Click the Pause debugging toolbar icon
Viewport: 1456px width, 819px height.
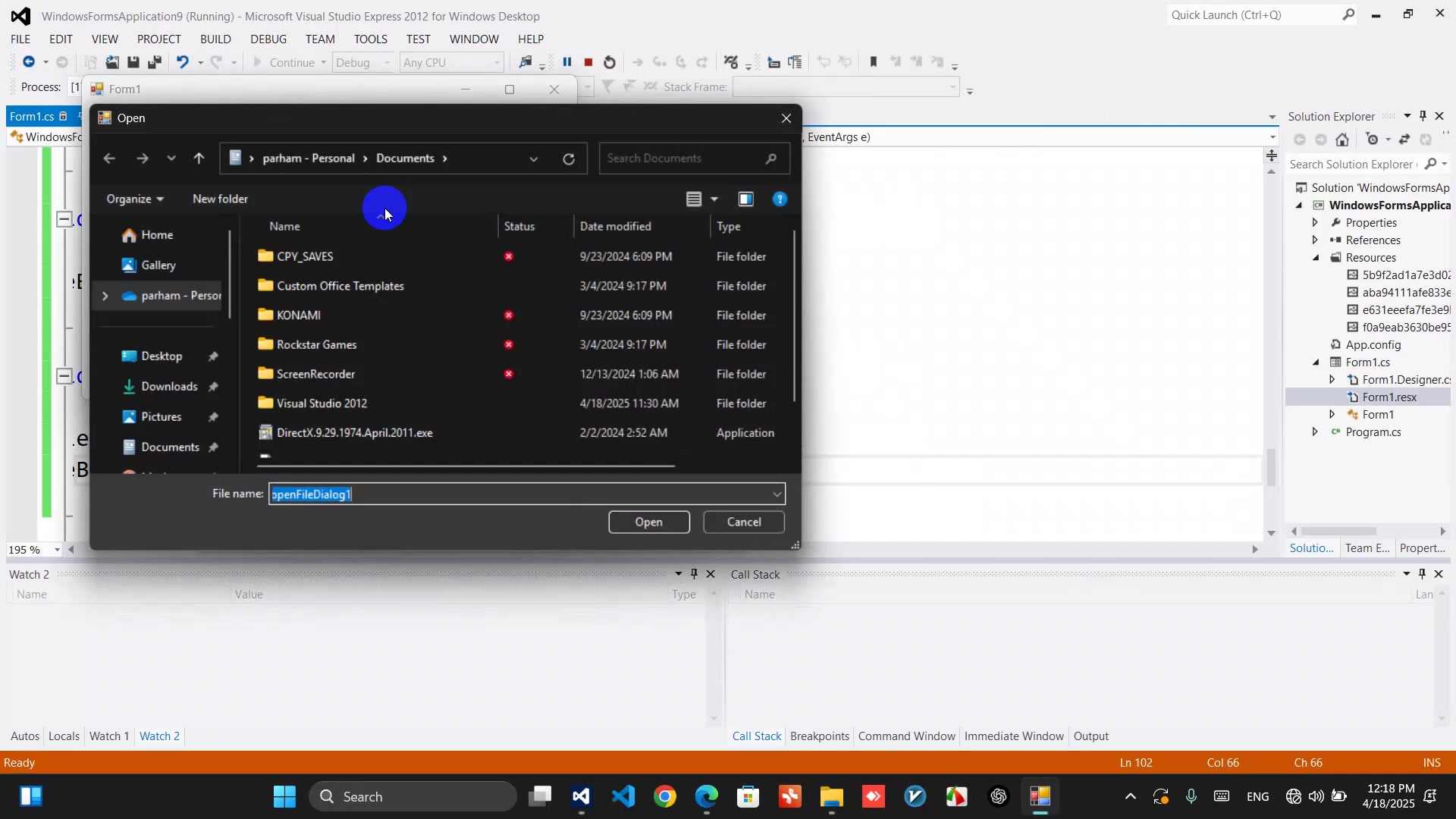566,62
